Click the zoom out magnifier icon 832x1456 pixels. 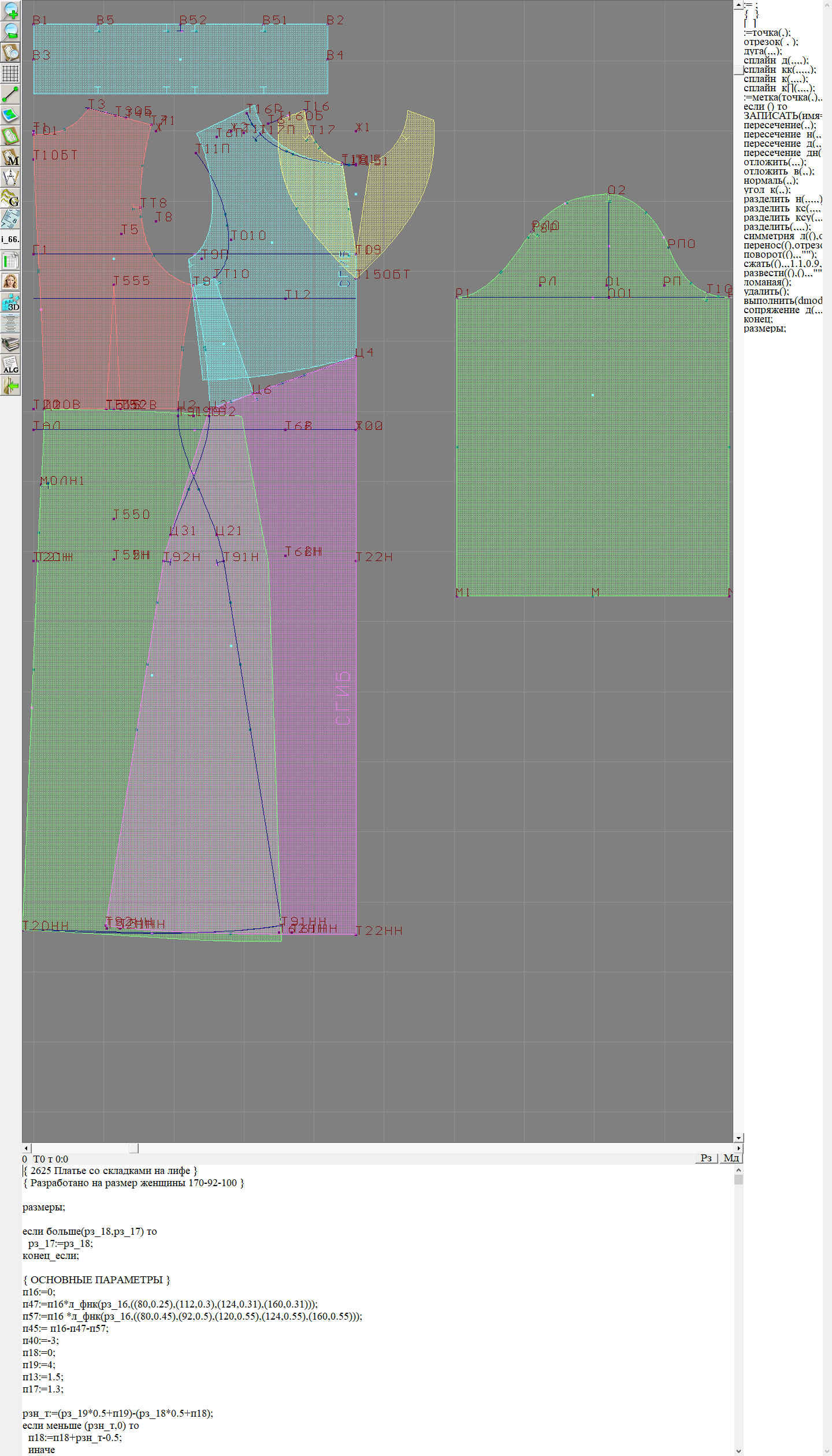(10, 31)
